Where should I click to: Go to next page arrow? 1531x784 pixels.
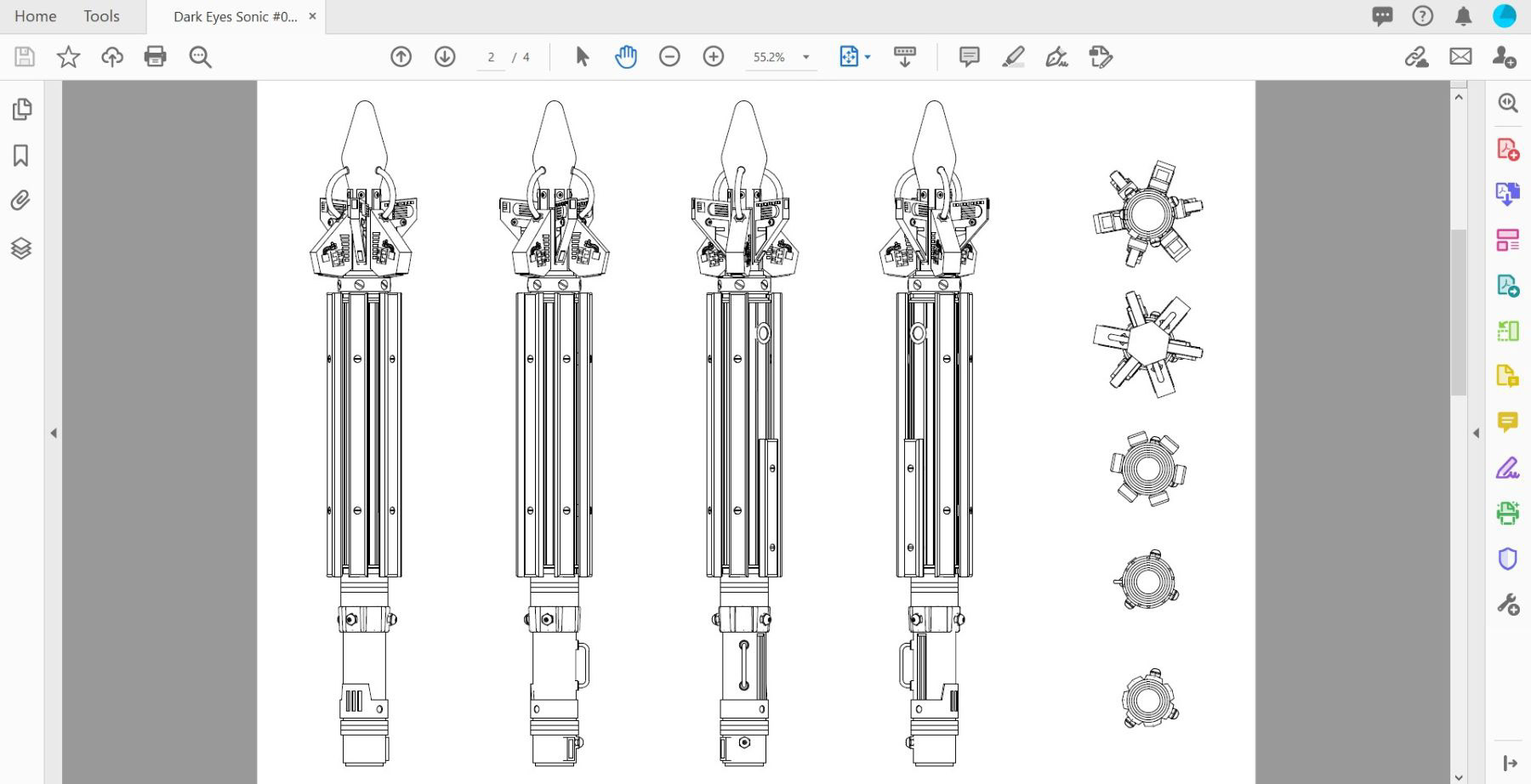(445, 57)
